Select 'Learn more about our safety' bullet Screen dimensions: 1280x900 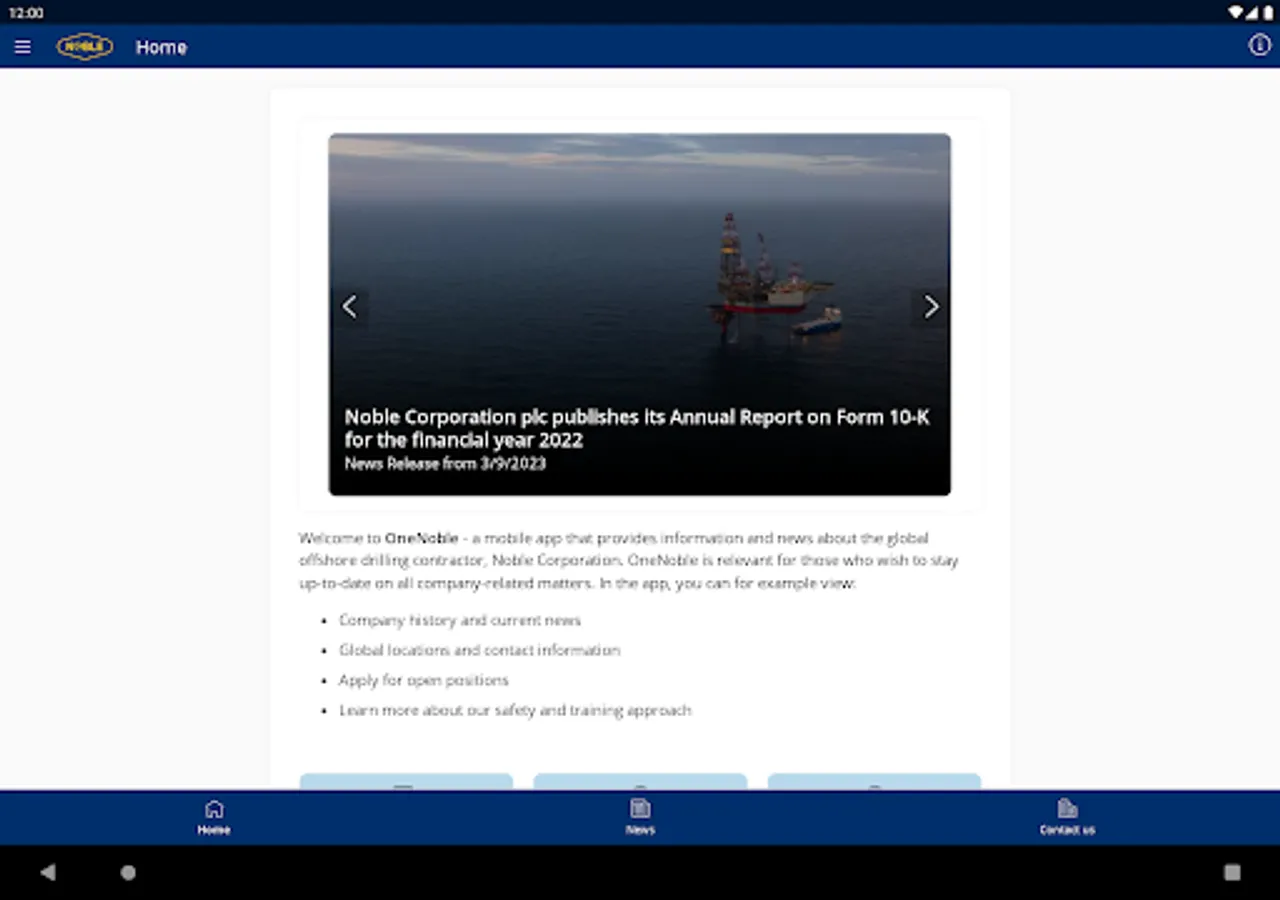pyautogui.click(x=515, y=710)
